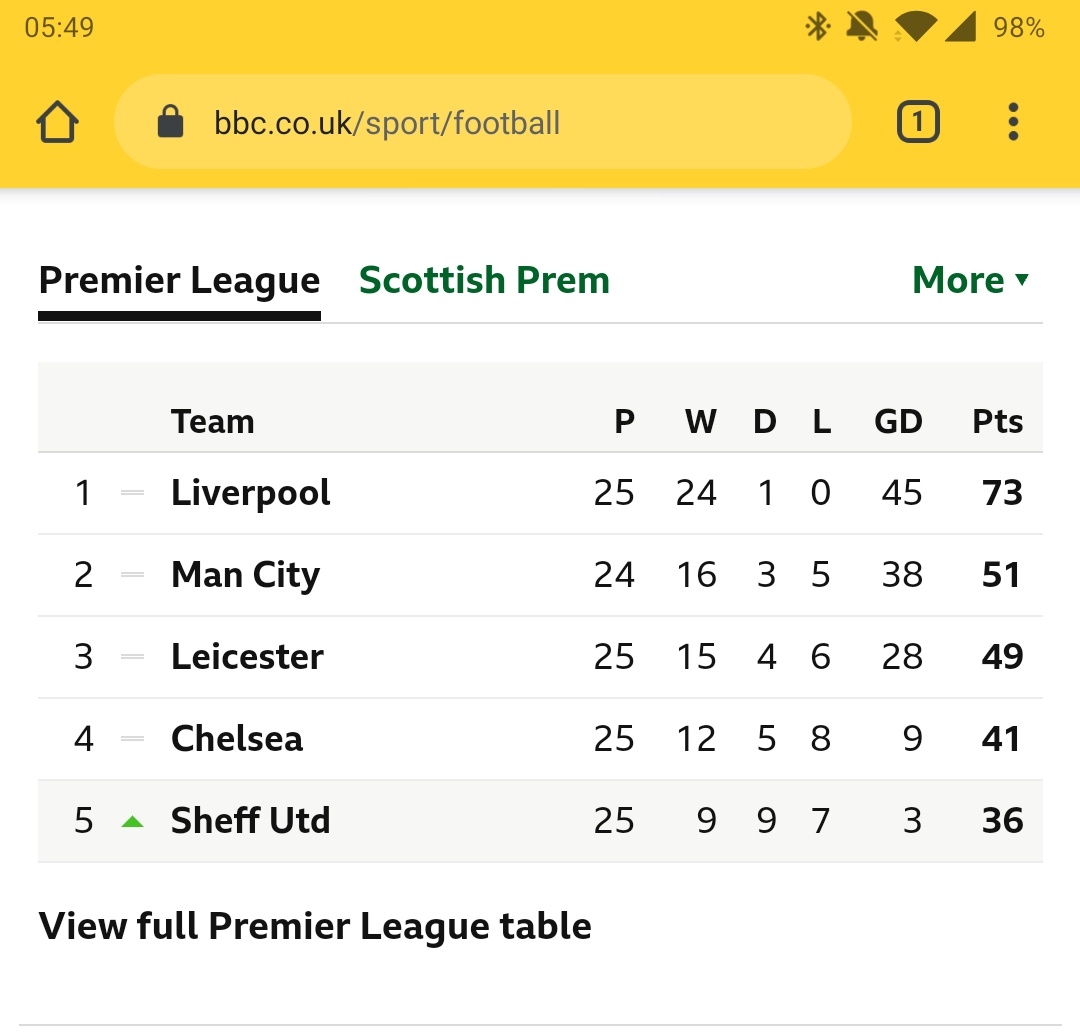
Task: Select the Premier League tab
Action: (179, 281)
